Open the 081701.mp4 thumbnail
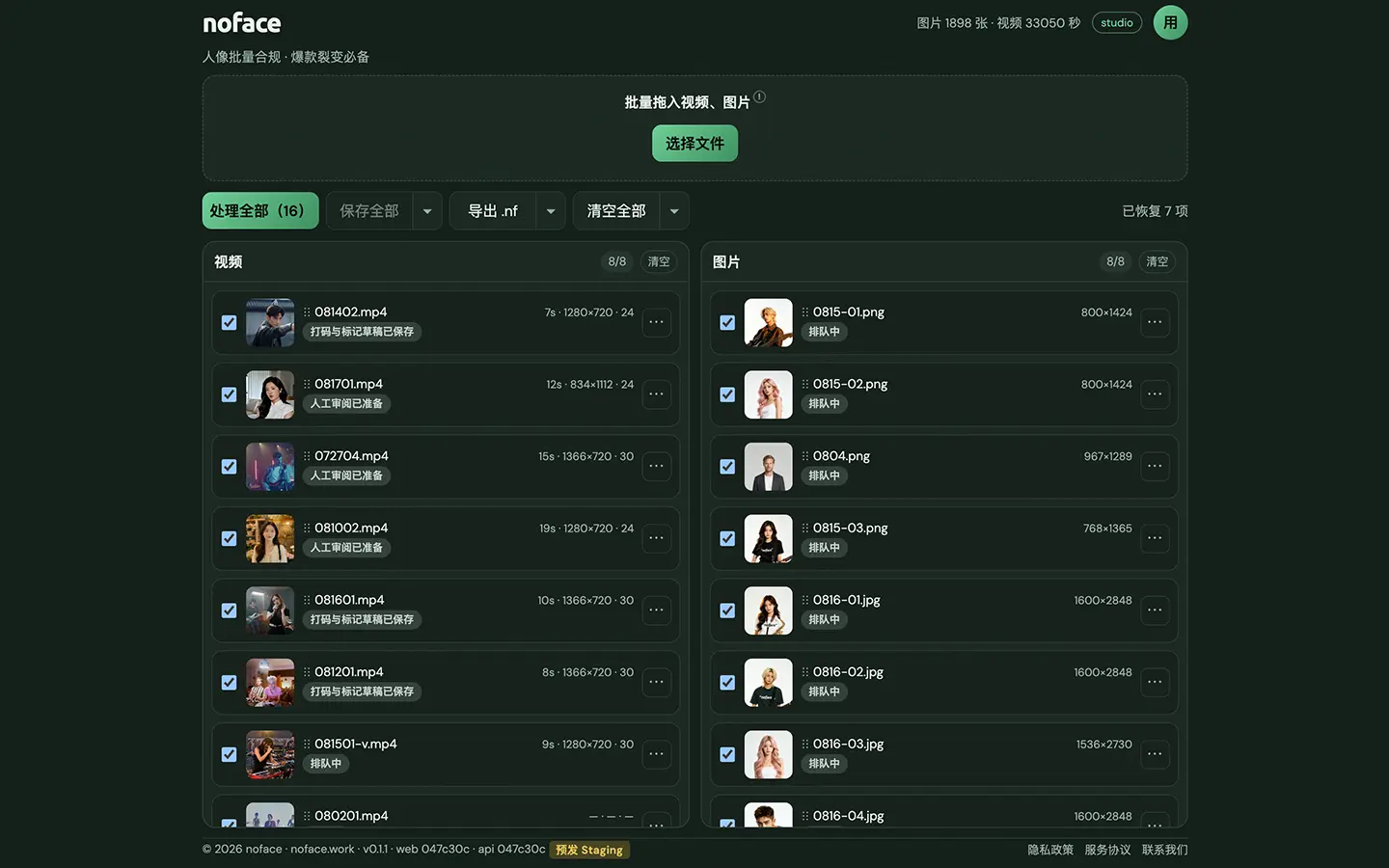This screenshot has height=868, width=1389. [270, 394]
